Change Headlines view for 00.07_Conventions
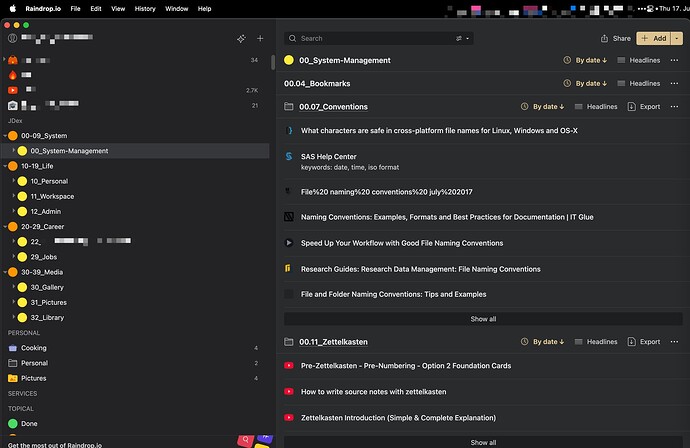Viewport: 690px width, 448px height. click(596, 107)
